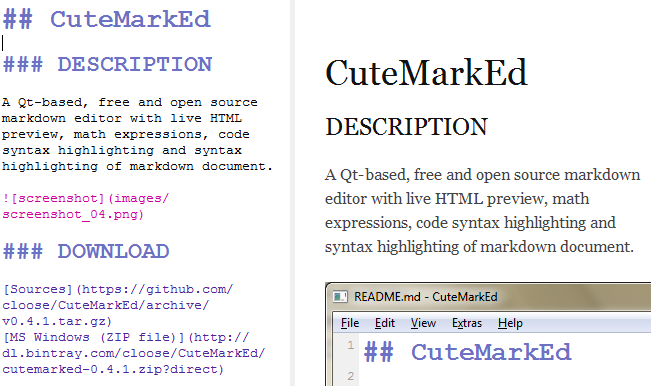
Task: Click line number 2 in embedded editor
Action: (x=351, y=376)
